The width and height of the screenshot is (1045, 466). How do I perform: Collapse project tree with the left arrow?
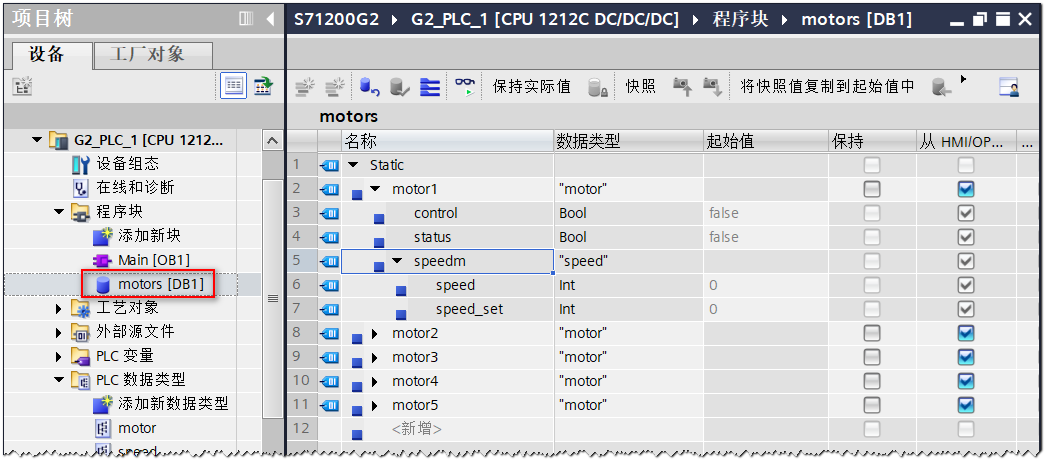[x=270, y=19]
